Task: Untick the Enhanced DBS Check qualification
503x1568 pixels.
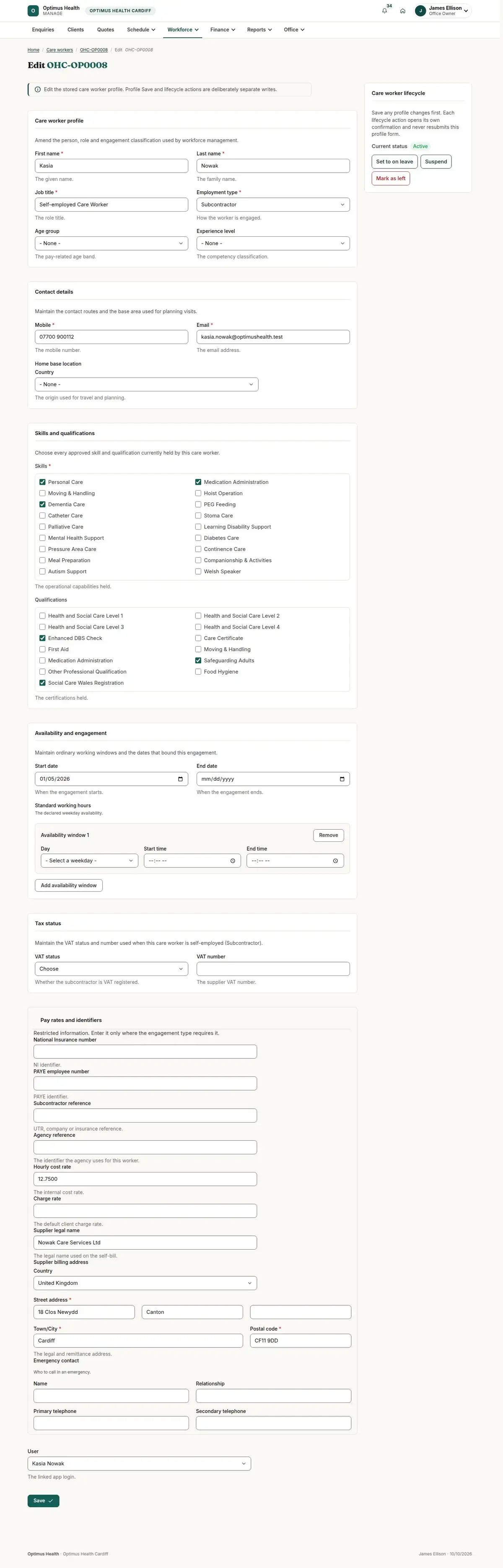Action: point(43,639)
